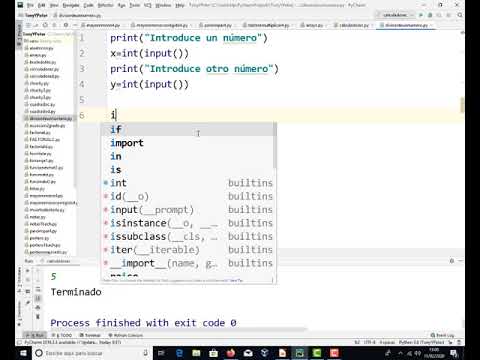Open Microsoft Edge from the taskbar
Viewport: 480px width, 360px height.
[x=179, y=353]
